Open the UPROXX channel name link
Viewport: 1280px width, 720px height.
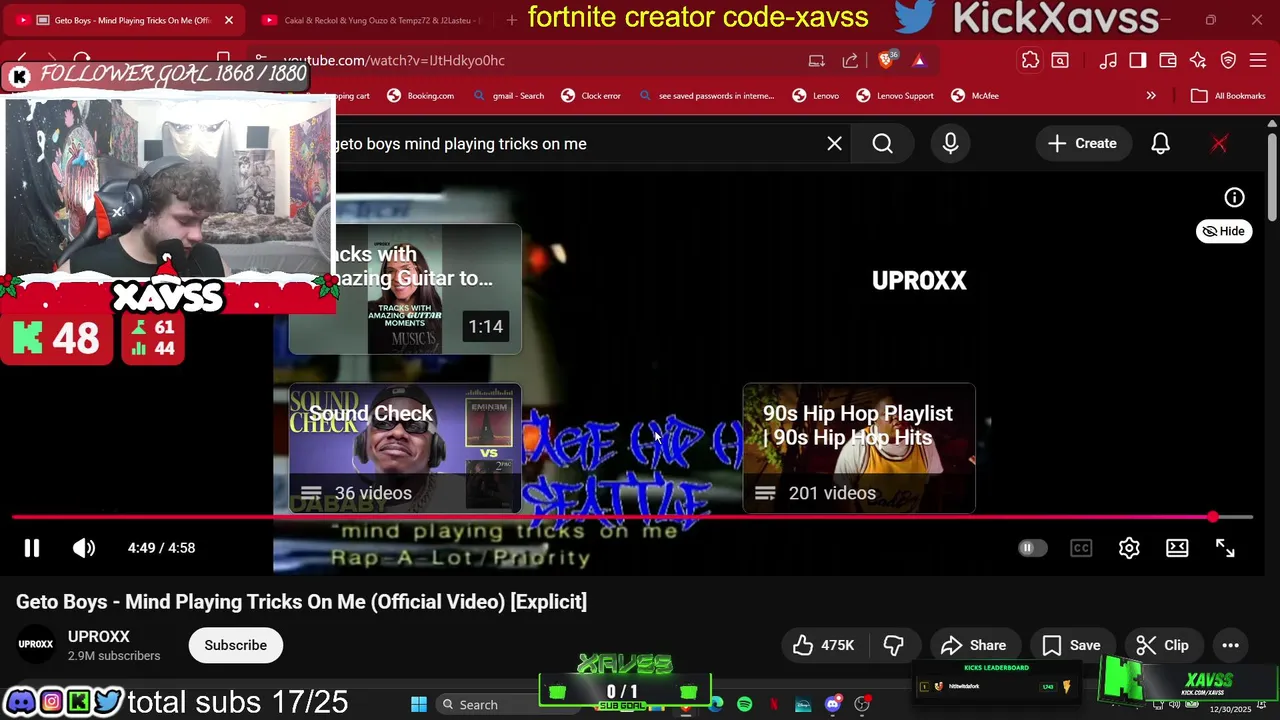(99, 636)
